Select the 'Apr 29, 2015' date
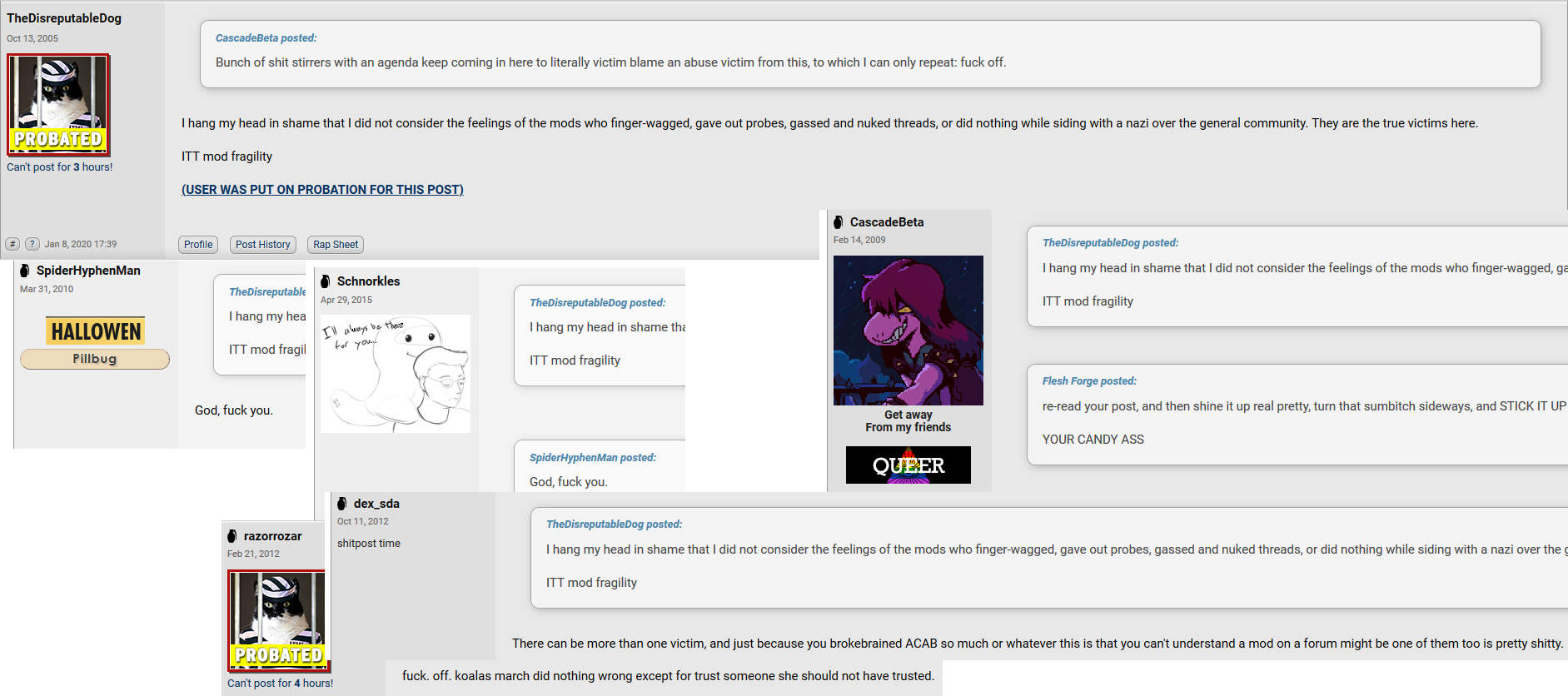Viewport: 1568px width, 696px height. (x=346, y=300)
